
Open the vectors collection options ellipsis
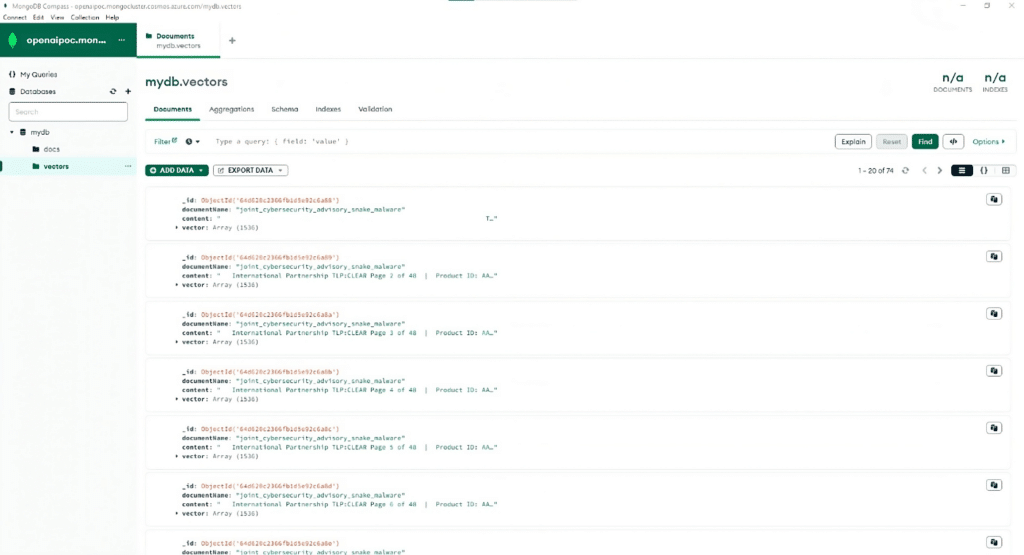(x=128, y=166)
